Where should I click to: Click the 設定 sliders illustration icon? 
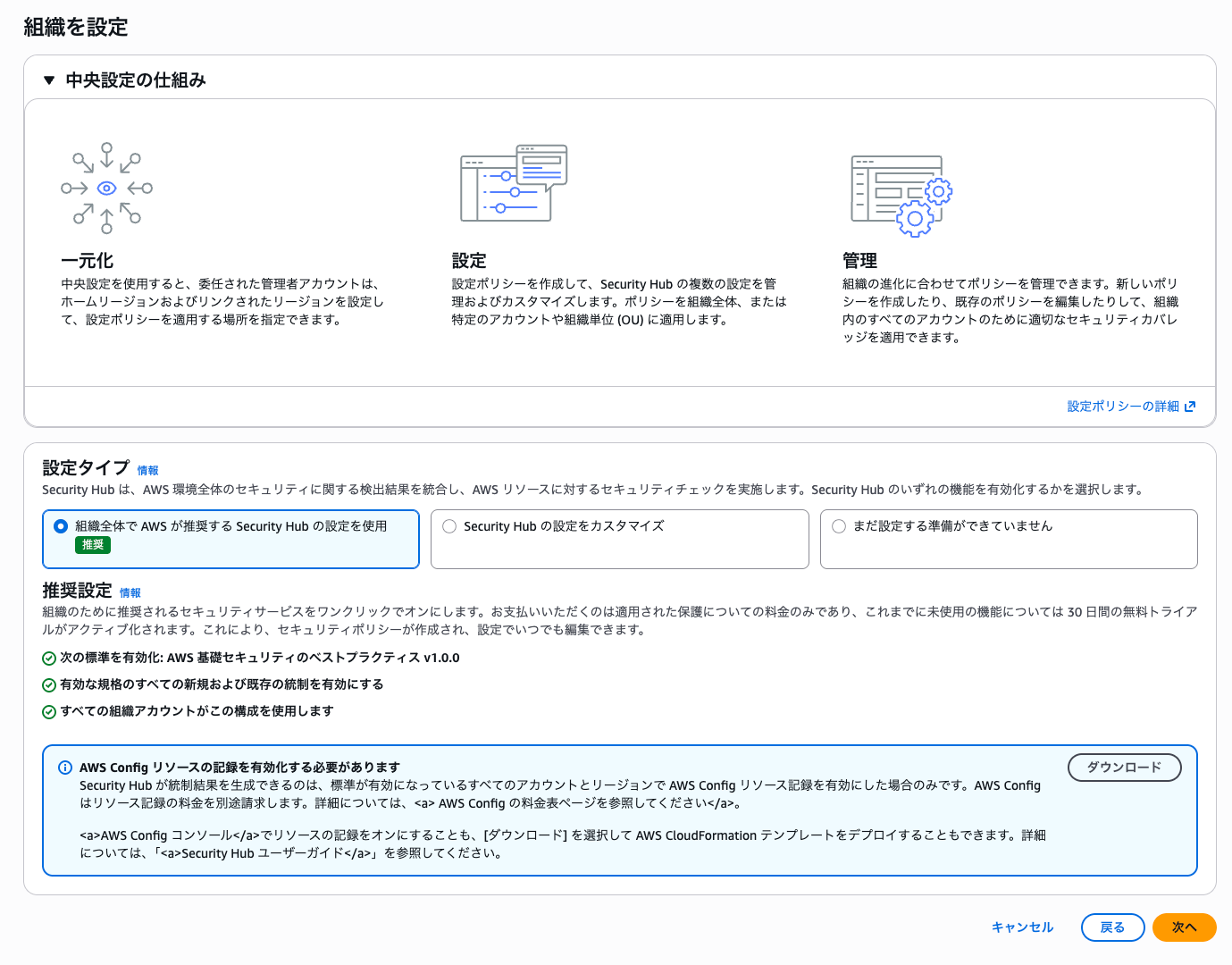(x=514, y=183)
